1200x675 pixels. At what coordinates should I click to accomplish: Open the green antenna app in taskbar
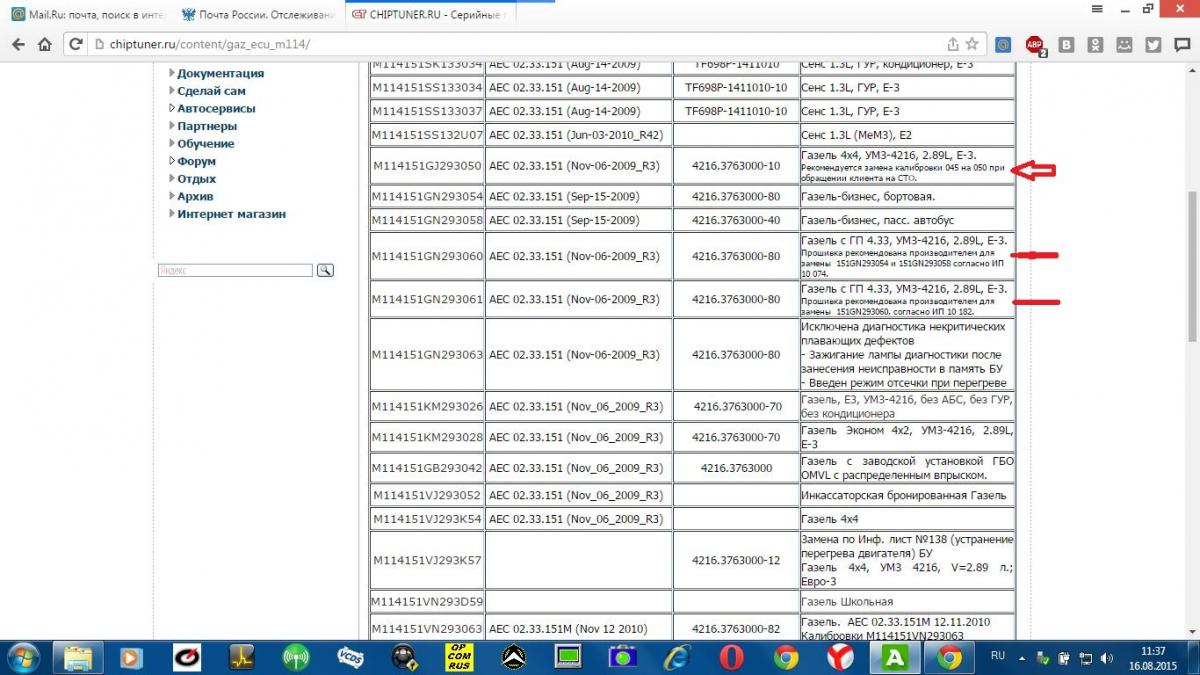[x=295, y=657]
